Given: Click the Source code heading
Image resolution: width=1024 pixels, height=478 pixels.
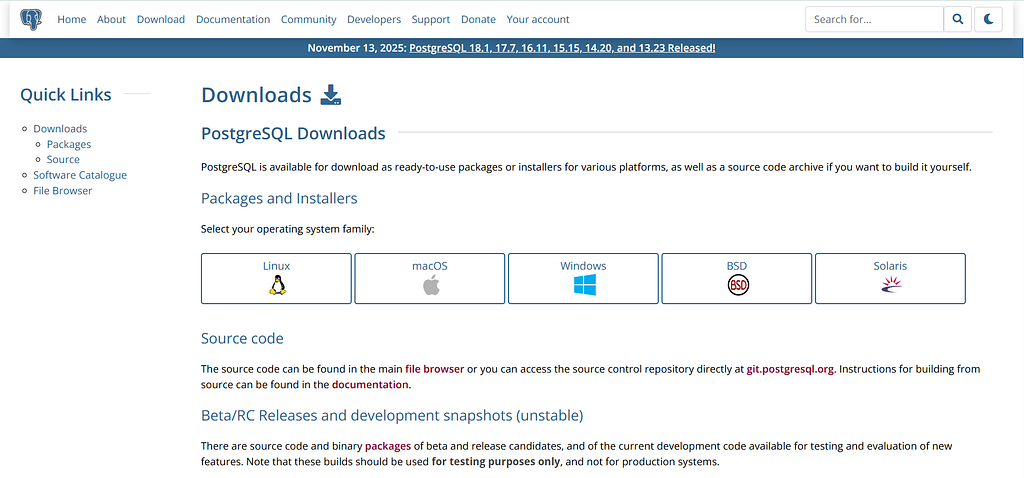Looking at the screenshot, I should (x=242, y=339).
